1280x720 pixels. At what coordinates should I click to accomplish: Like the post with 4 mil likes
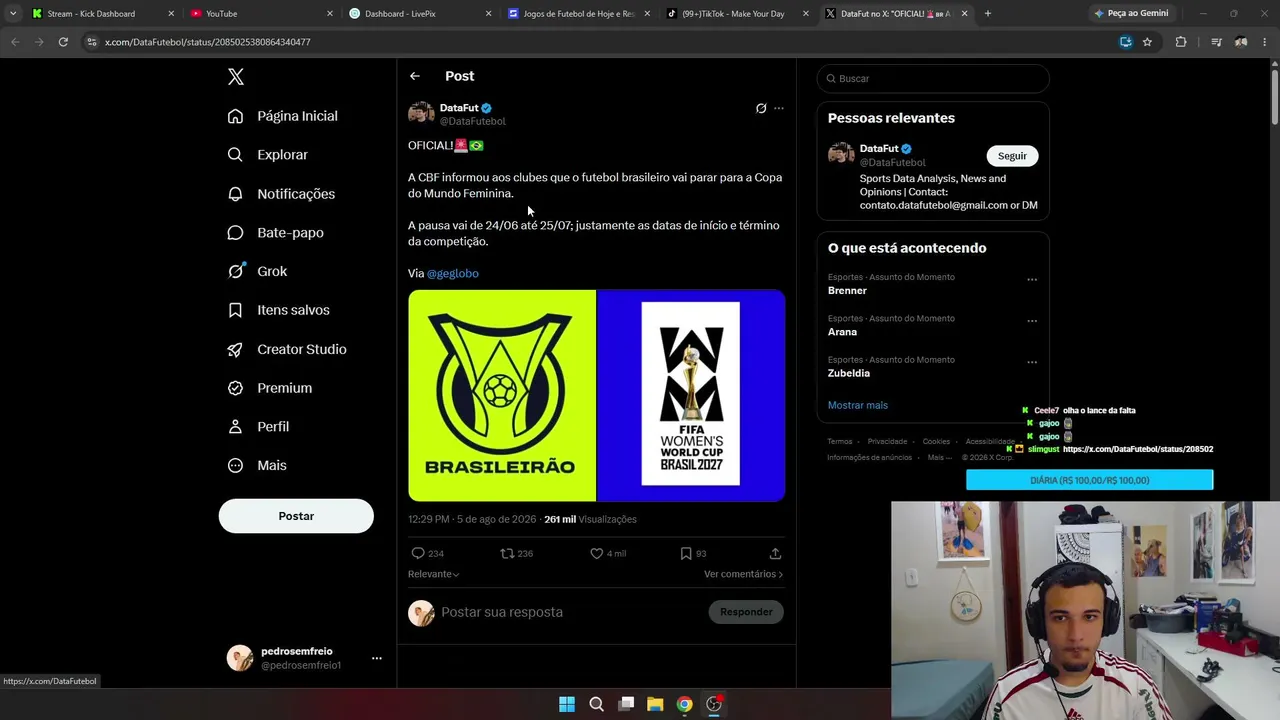[x=596, y=553]
